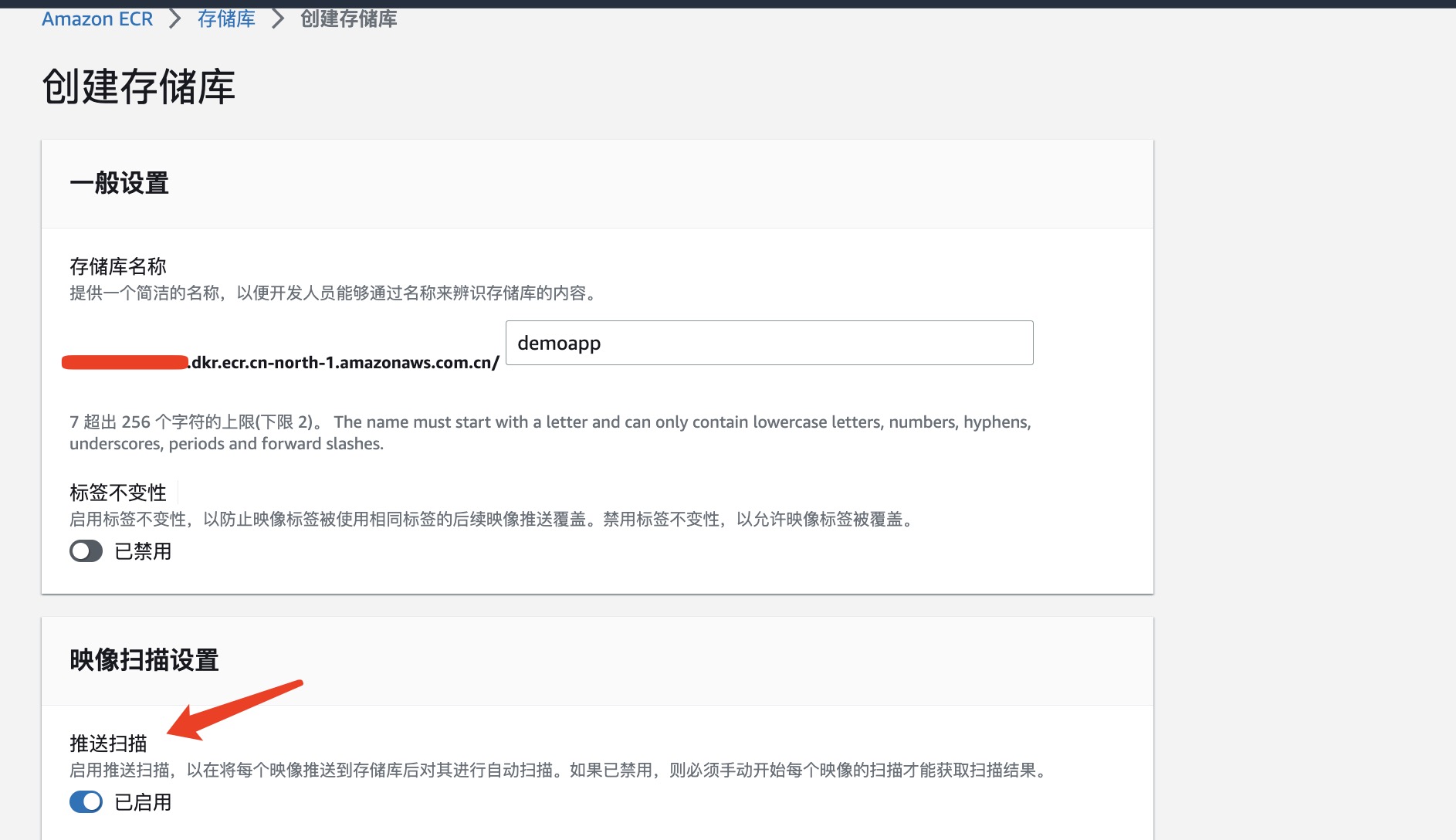
Task: Open the Amazon ECR breadcrumb link
Action: click(97, 19)
